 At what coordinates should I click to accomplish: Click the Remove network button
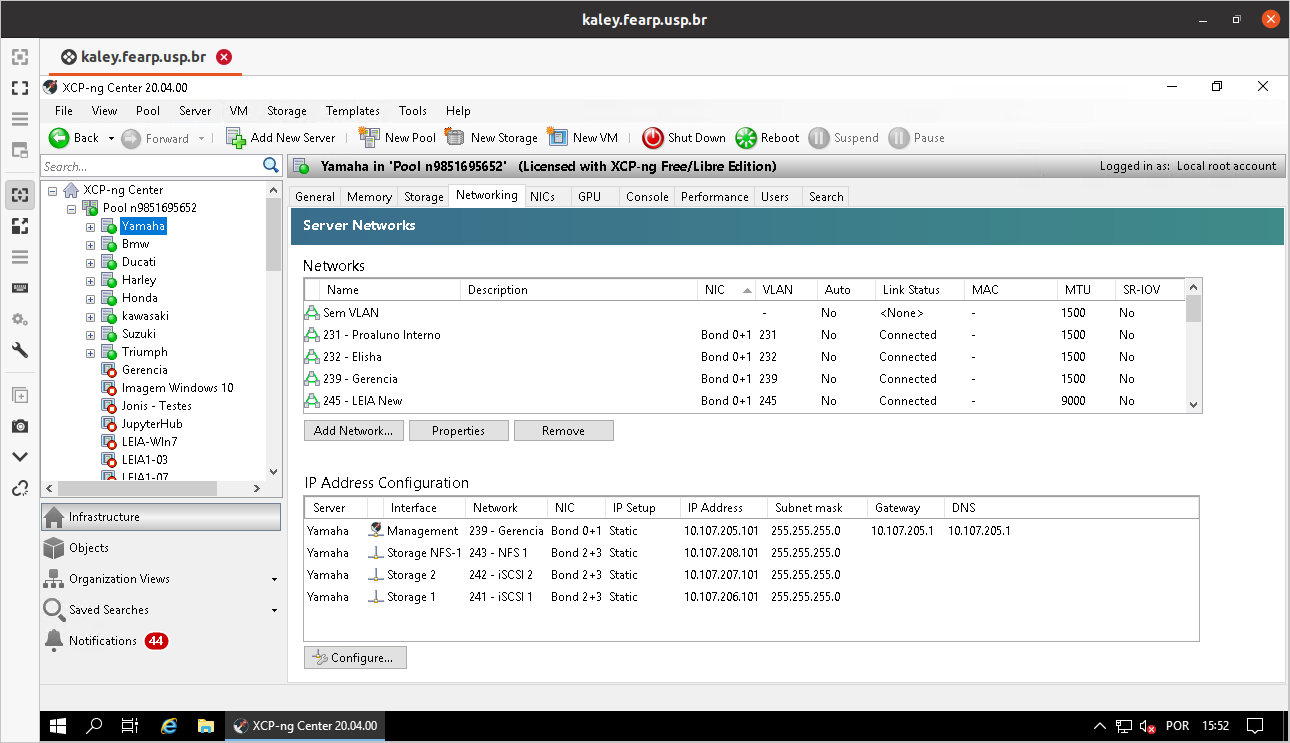click(563, 431)
